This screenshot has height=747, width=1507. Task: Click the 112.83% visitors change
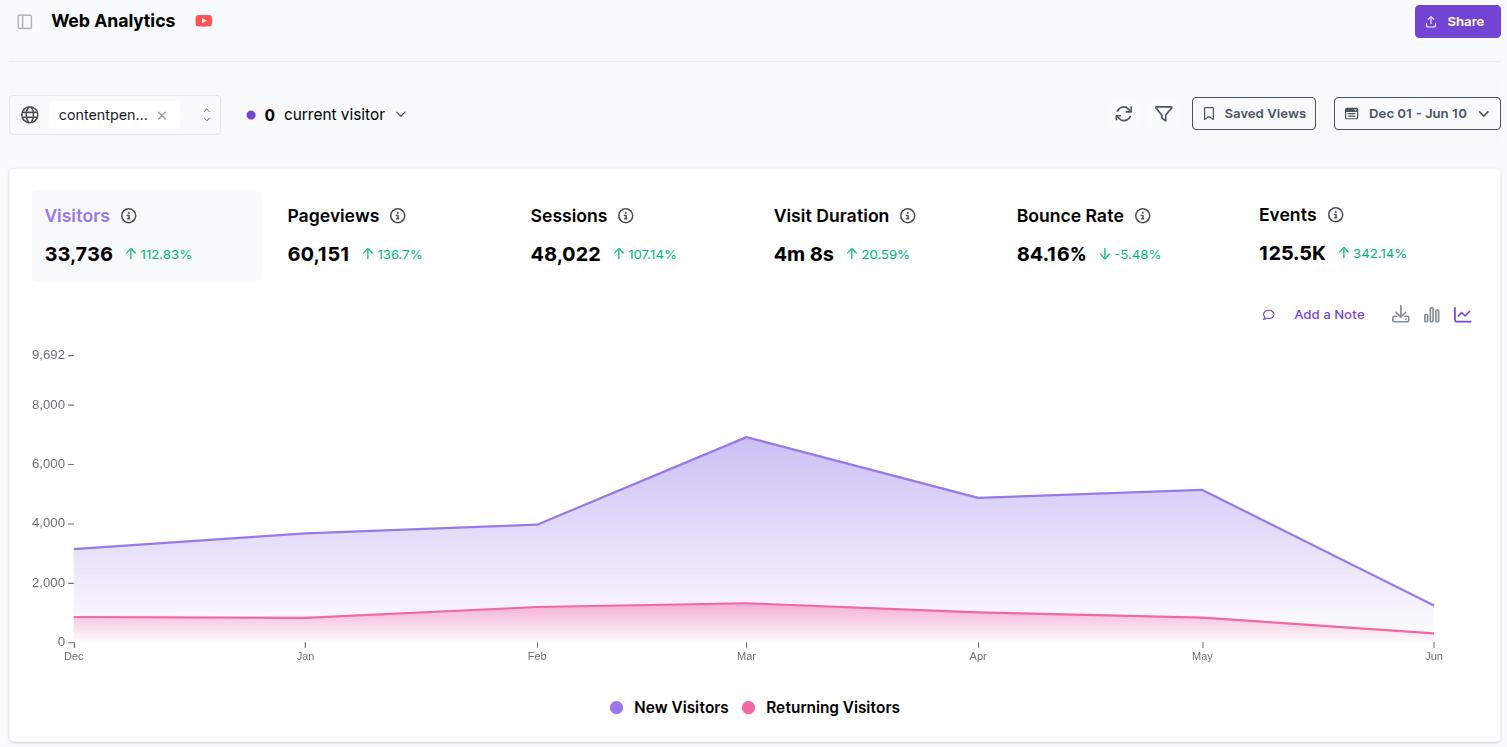(x=158, y=255)
